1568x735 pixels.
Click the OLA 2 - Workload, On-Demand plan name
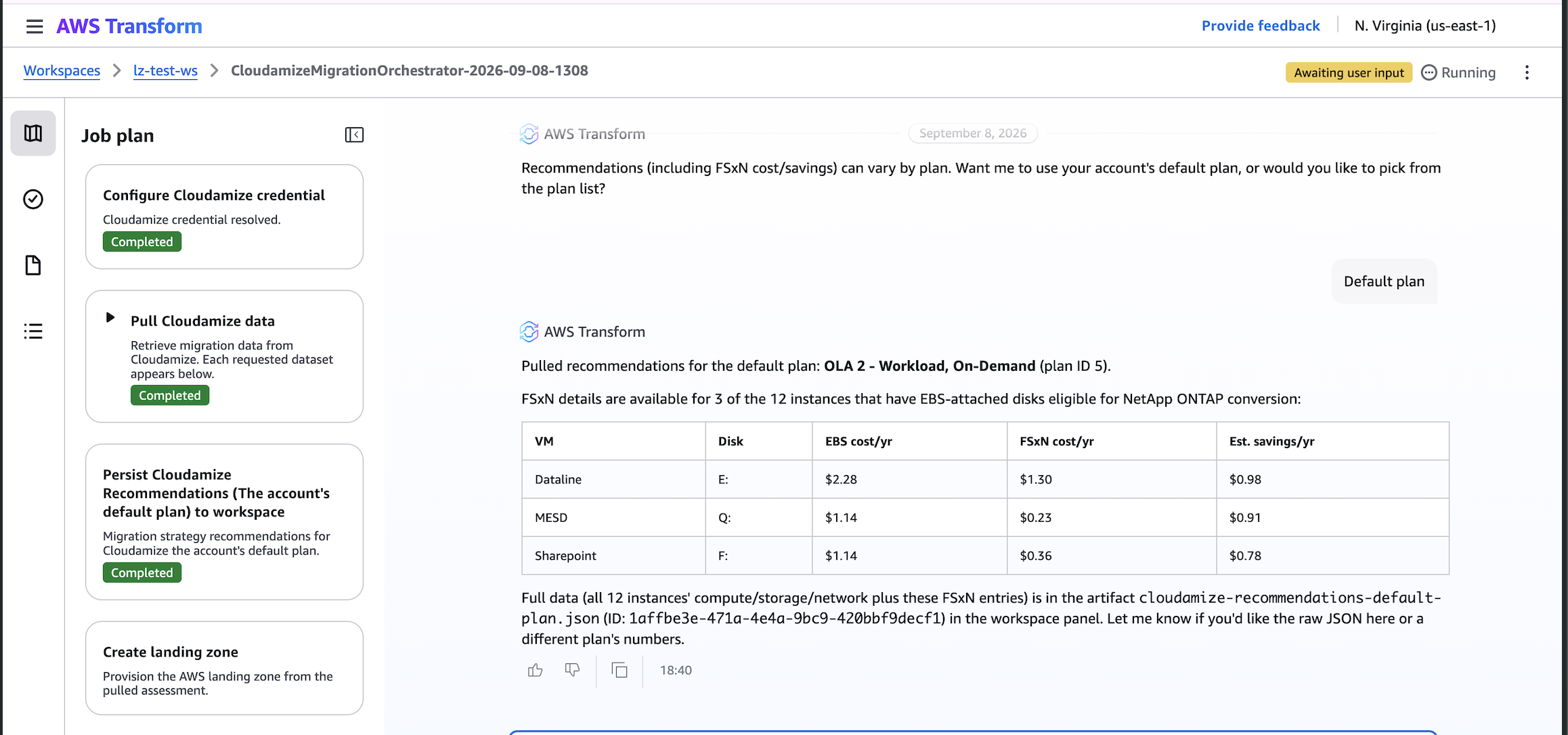point(930,366)
